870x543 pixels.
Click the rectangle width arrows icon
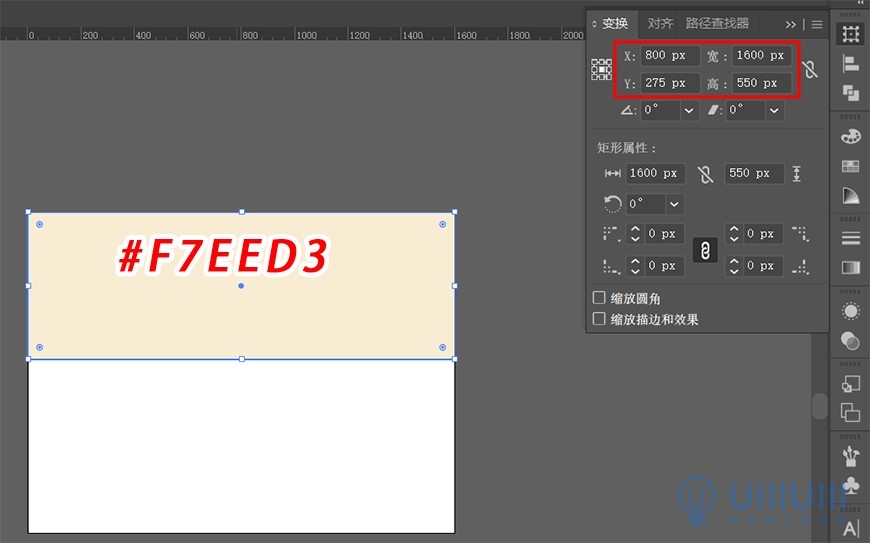click(613, 174)
